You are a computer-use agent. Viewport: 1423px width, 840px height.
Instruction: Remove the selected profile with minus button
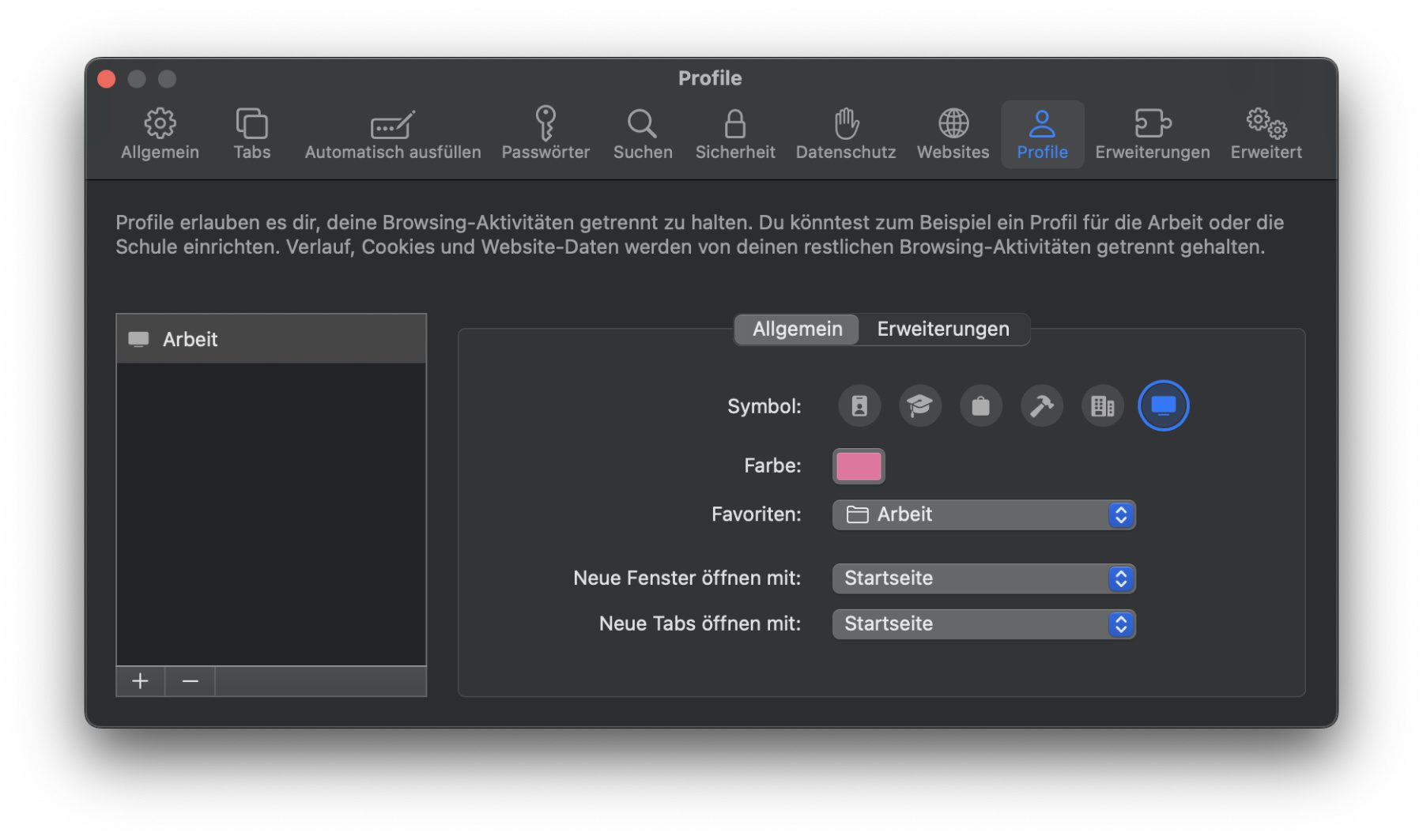[191, 682]
